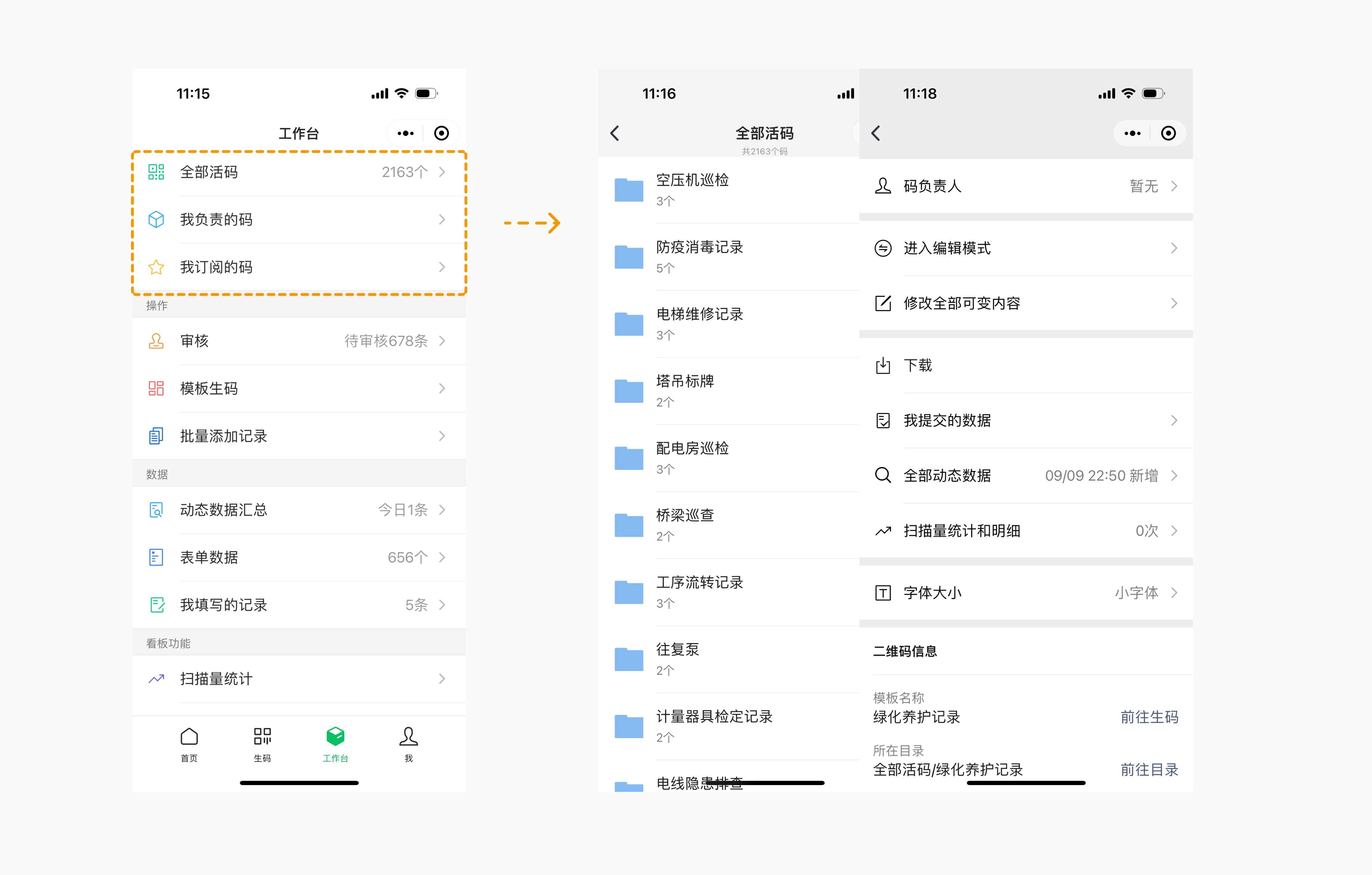Click the 我订阅的码 star icon

pos(156,267)
